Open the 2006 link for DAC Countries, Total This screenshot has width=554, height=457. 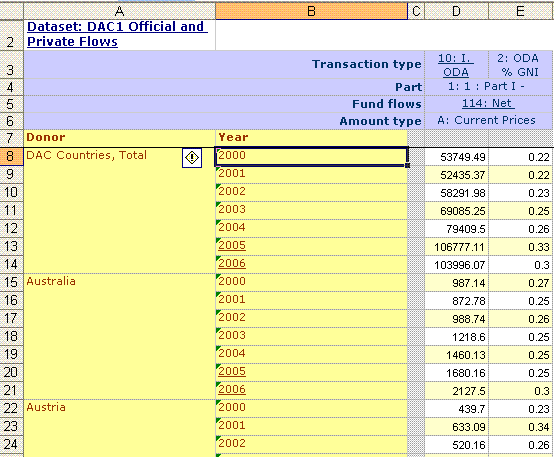tap(232, 263)
